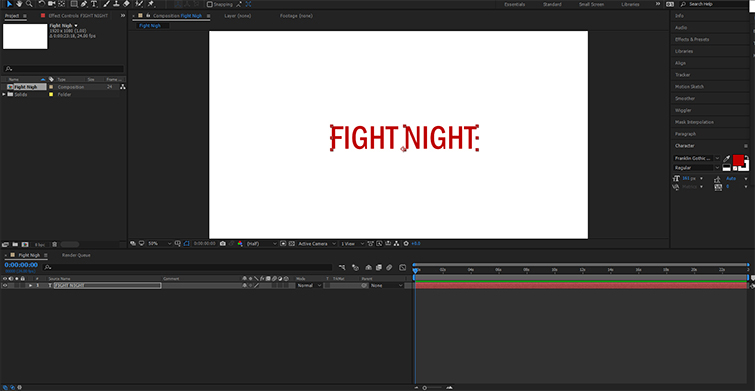Open the 50% magnification dropdown
Viewport: 755px width, 391px height.
(x=159, y=244)
